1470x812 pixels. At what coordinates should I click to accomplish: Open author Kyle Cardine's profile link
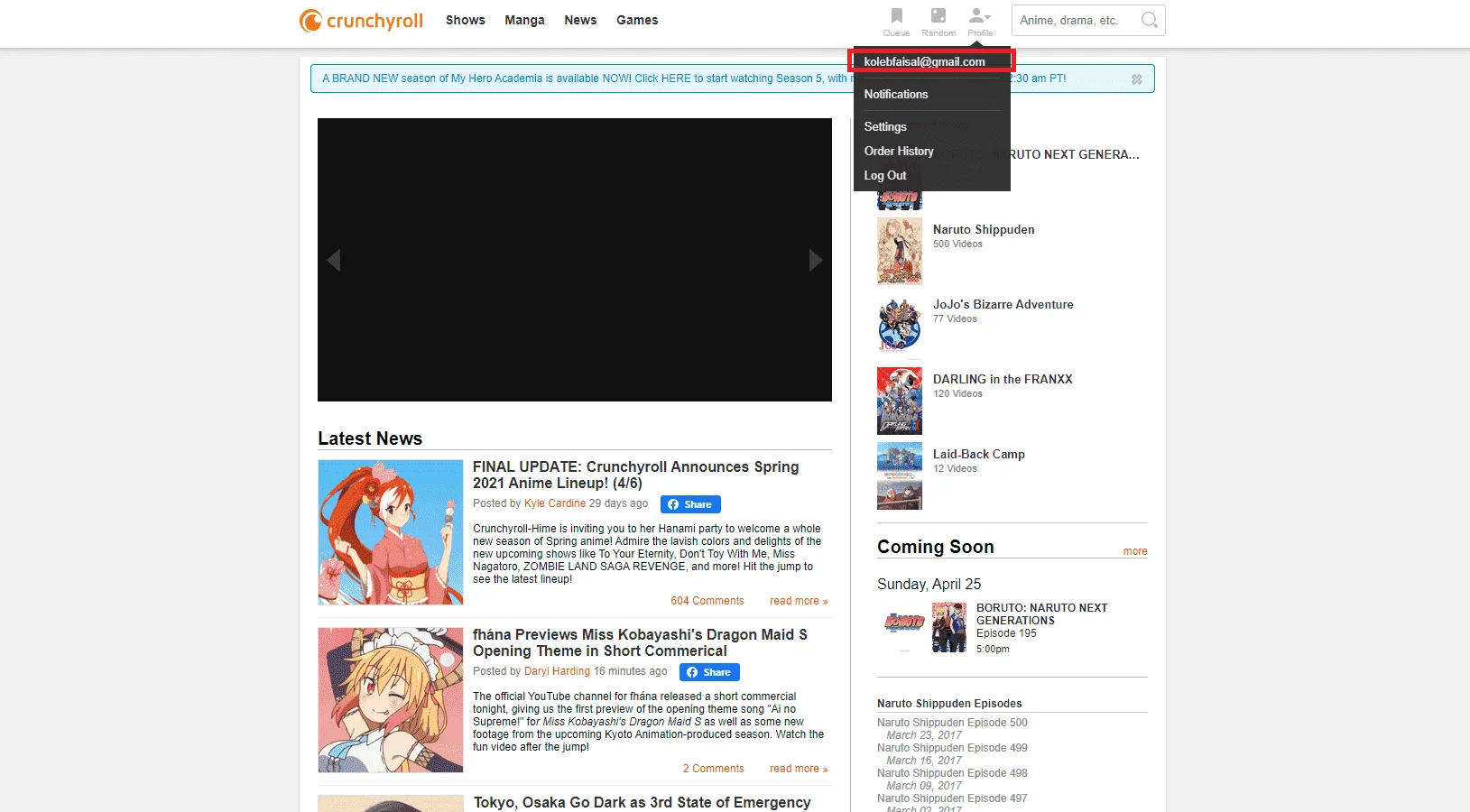point(555,503)
